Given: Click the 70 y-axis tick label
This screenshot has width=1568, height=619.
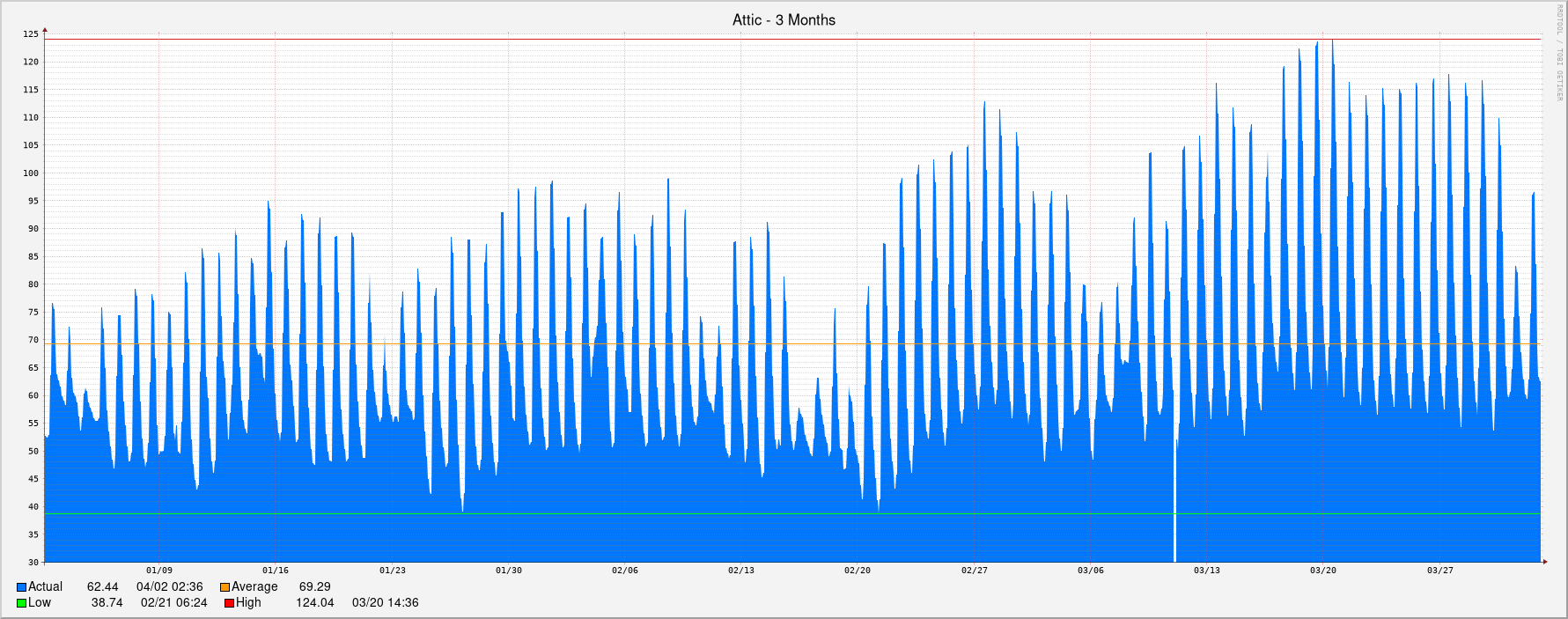Looking at the screenshot, I should [33, 340].
